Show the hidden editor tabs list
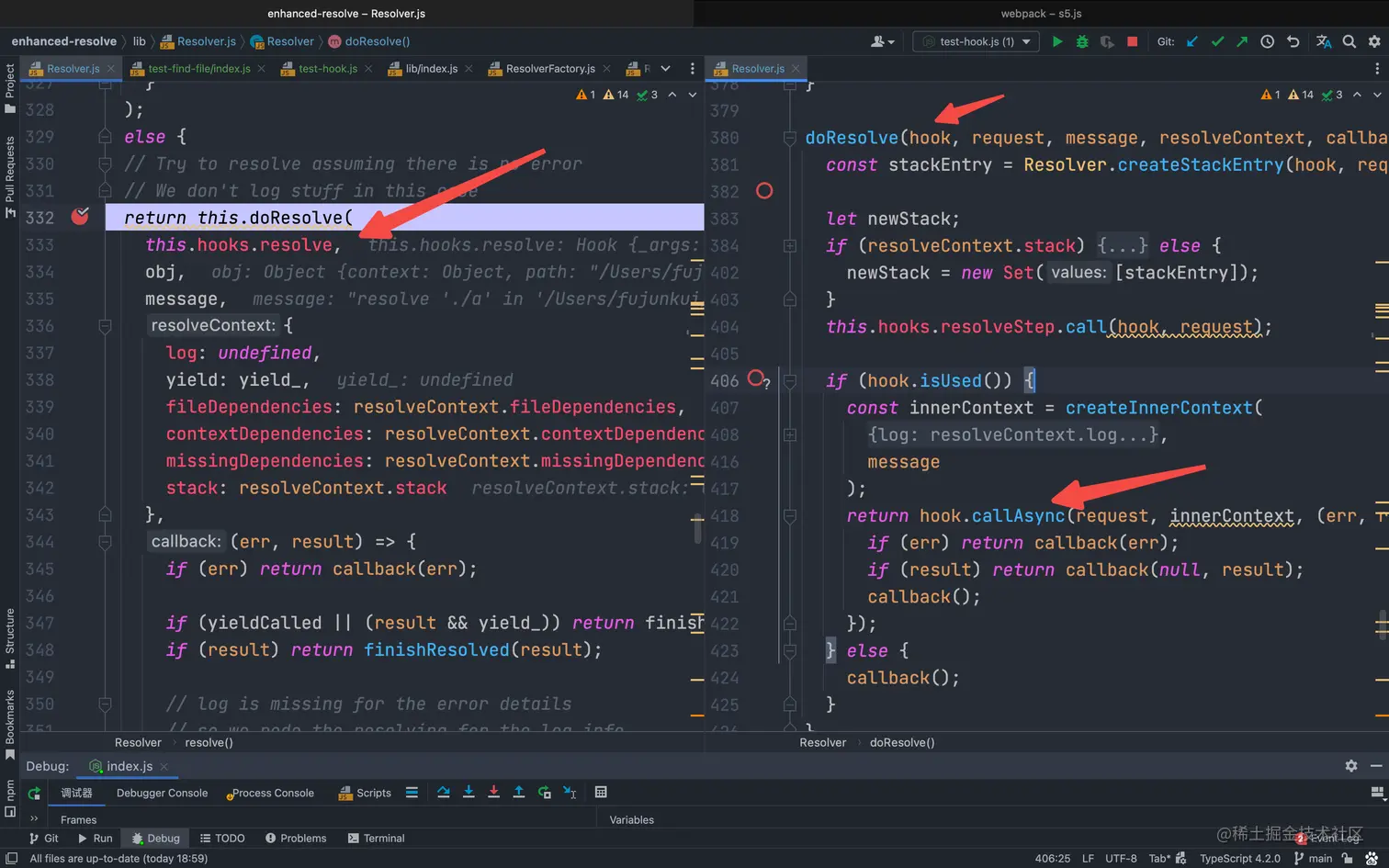This screenshot has height=868, width=1389. point(665,69)
